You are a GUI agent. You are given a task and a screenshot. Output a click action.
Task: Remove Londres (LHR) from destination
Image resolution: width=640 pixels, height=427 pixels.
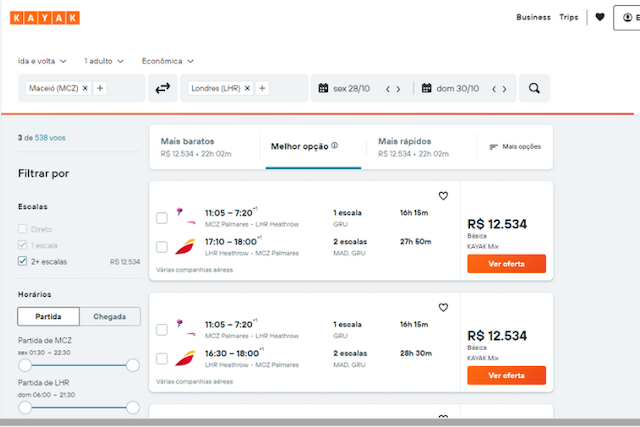[x=247, y=88]
